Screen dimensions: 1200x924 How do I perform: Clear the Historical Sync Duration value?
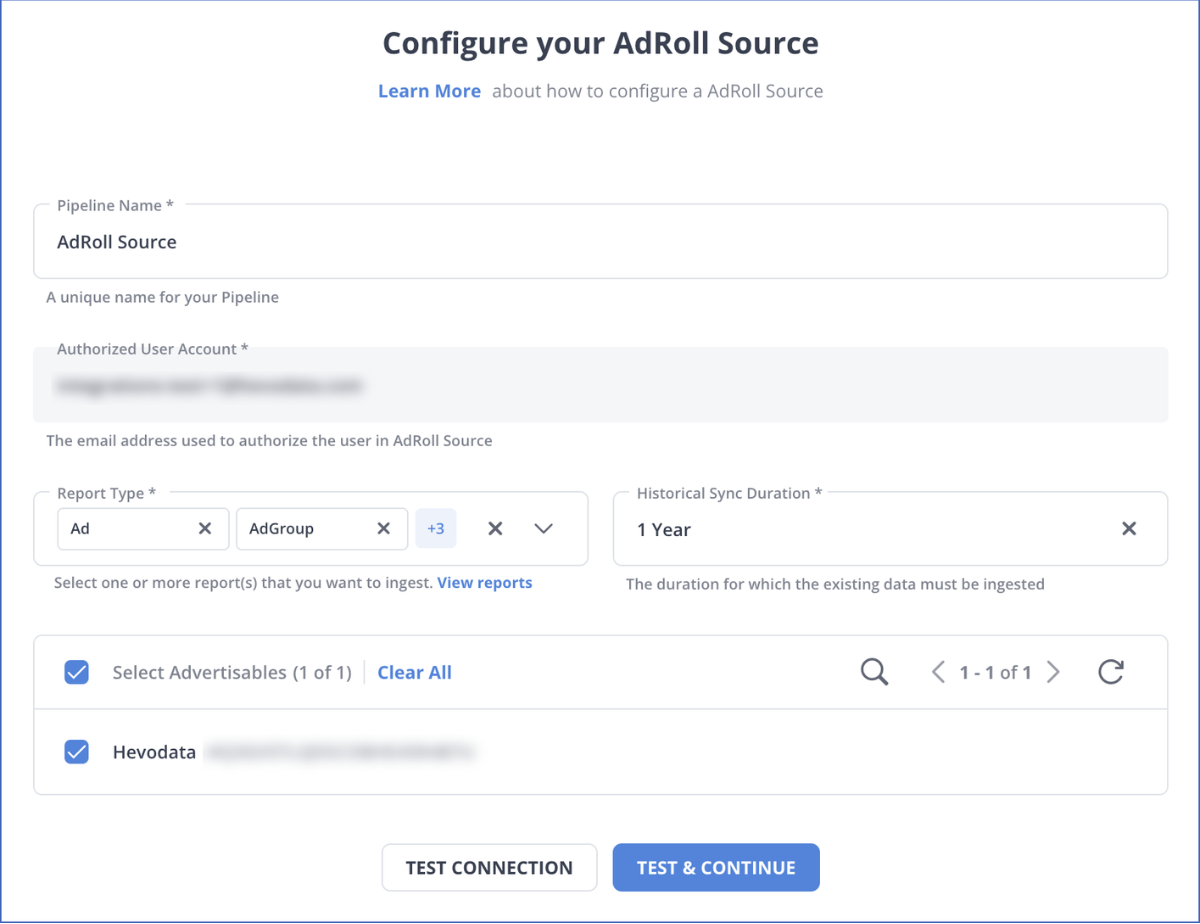1129,529
